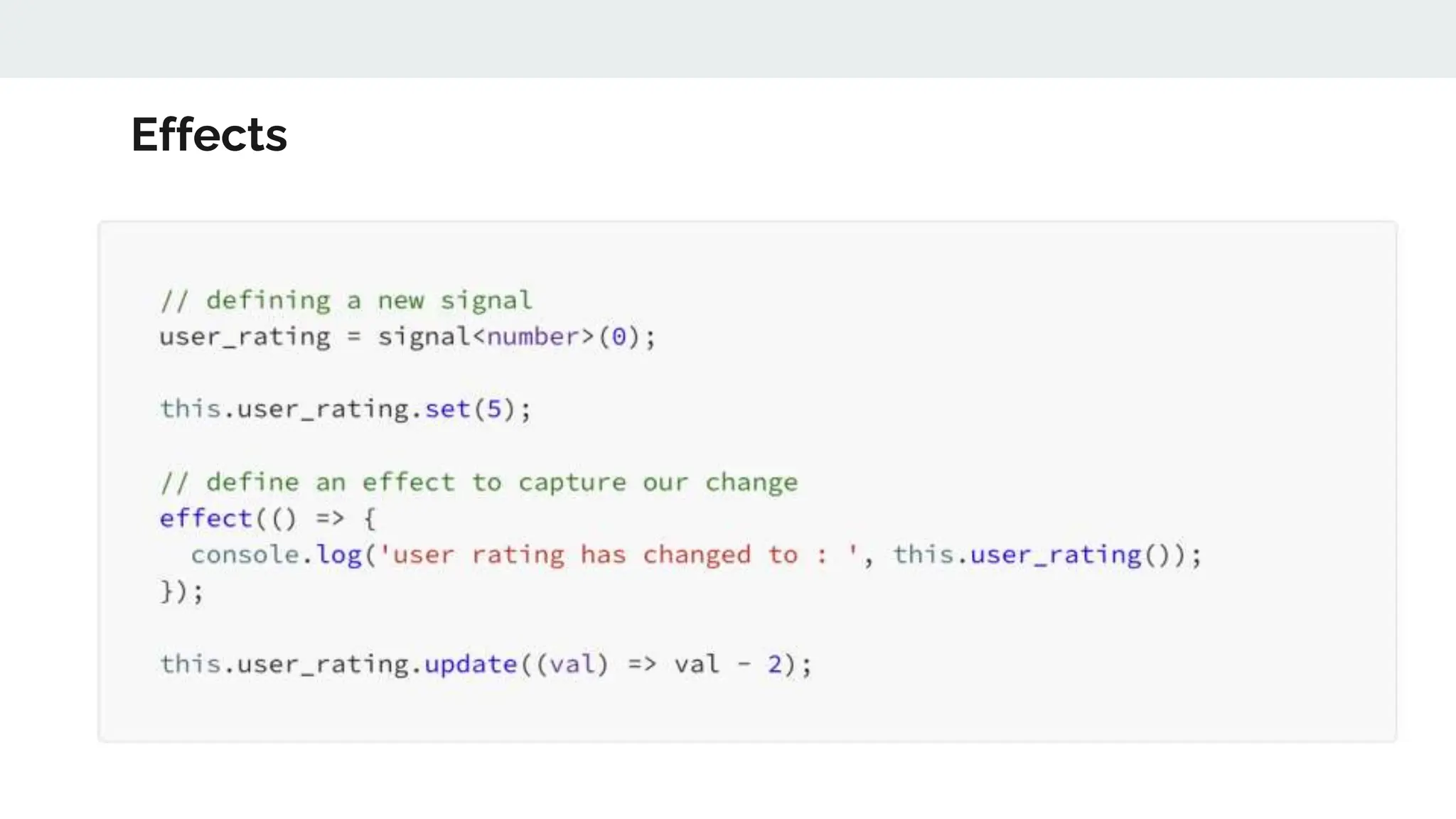Click the closing }); line
Viewport: 1456px width, 819px height.
(x=182, y=591)
